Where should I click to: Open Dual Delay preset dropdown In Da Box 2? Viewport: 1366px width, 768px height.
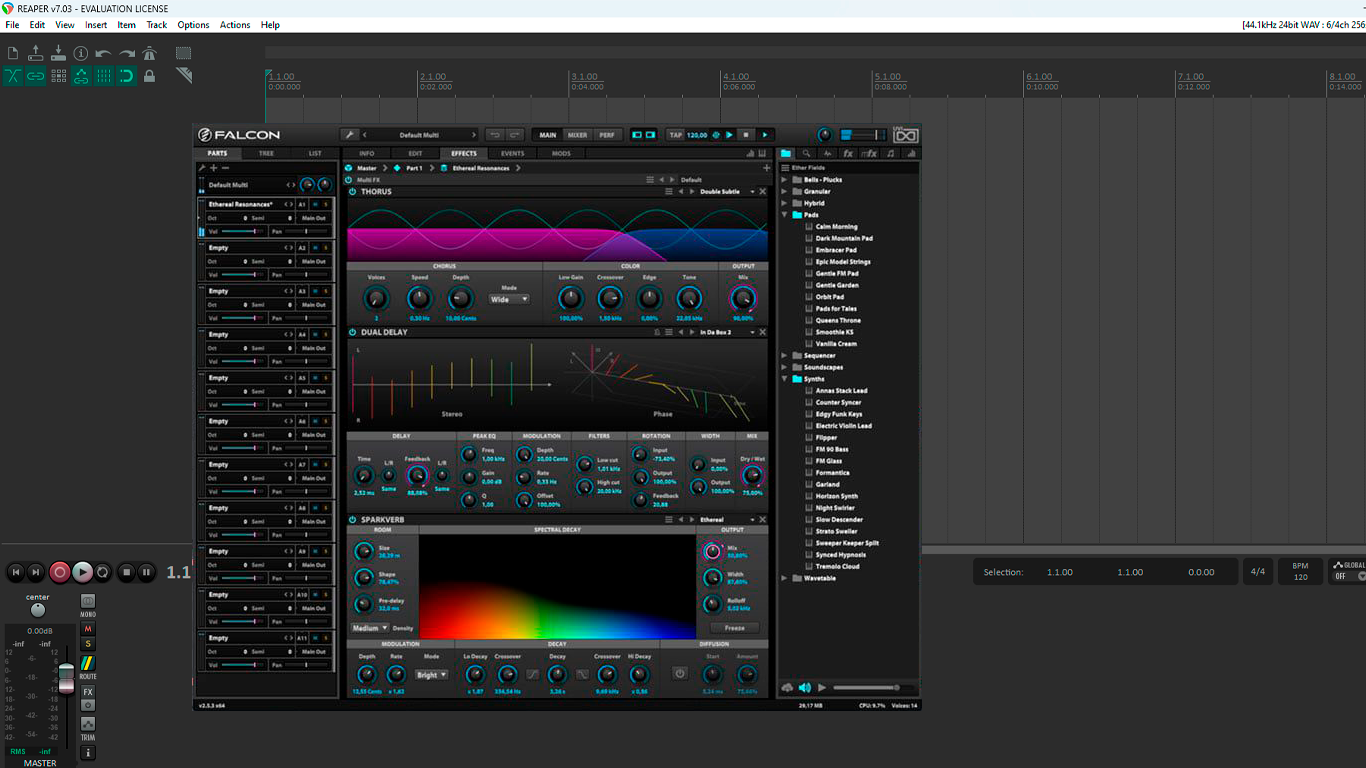726,332
